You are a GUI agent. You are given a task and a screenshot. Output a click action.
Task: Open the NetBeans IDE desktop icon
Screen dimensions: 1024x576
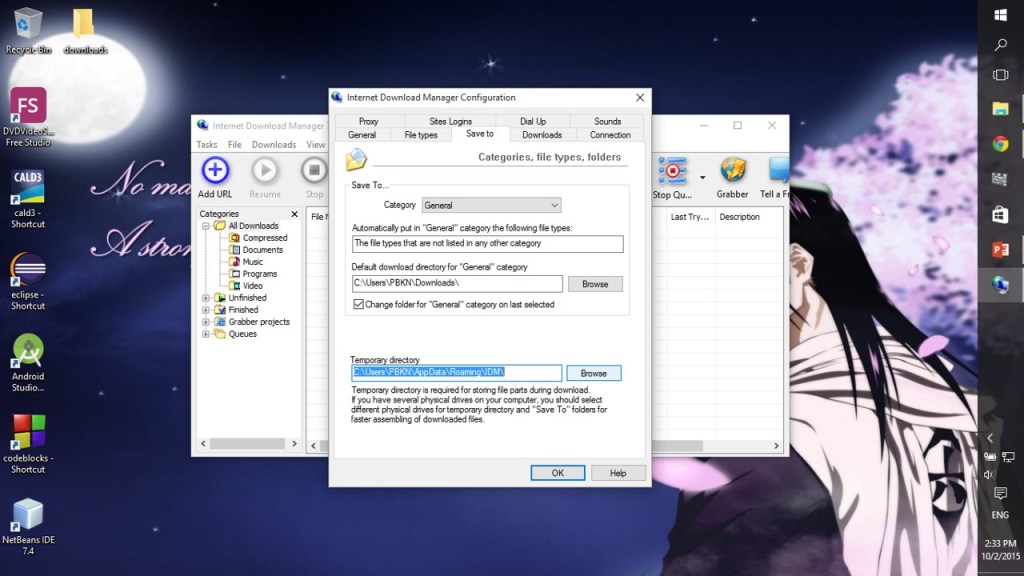click(x=28, y=516)
